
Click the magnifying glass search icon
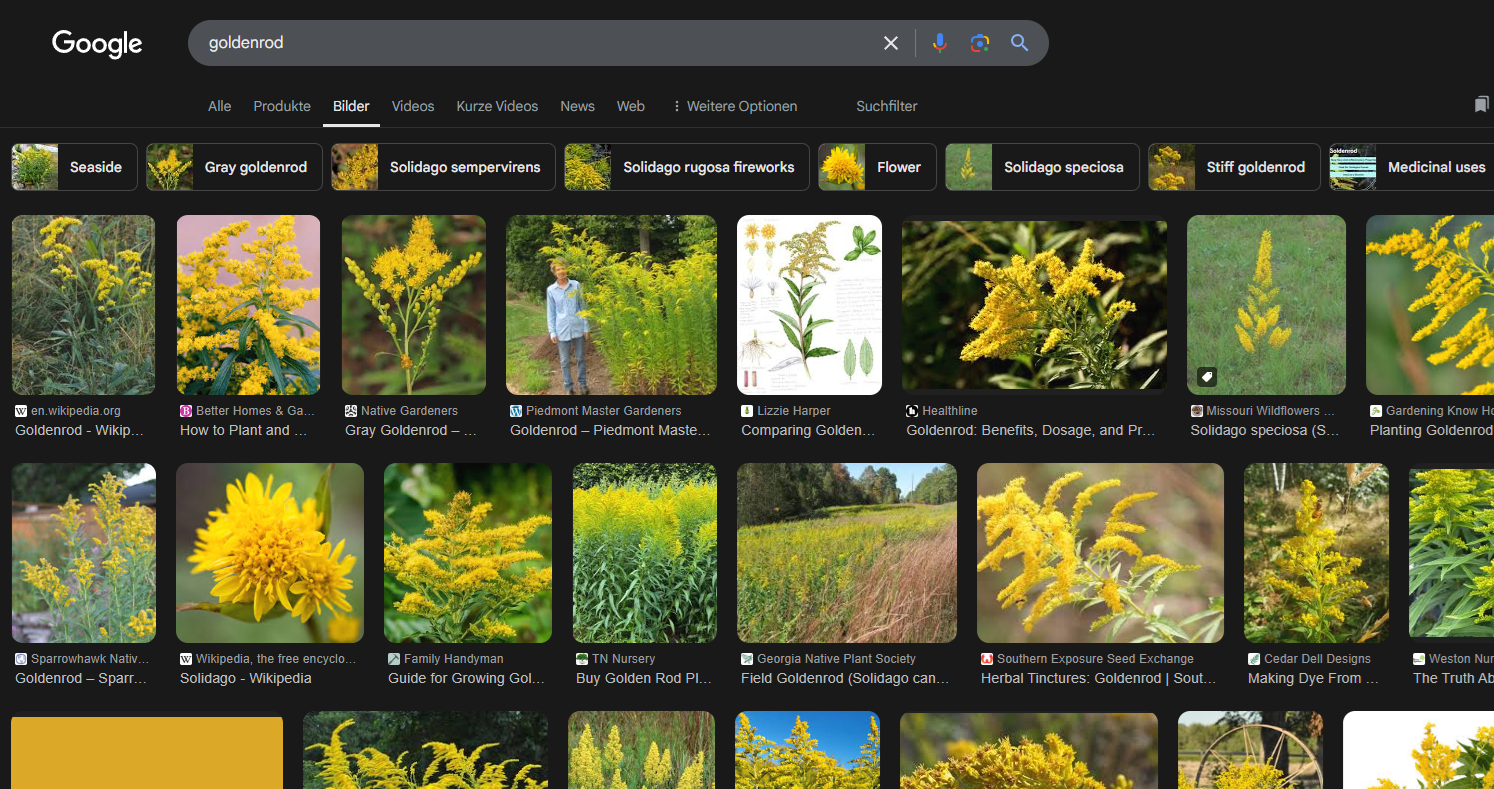(x=1019, y=43)
